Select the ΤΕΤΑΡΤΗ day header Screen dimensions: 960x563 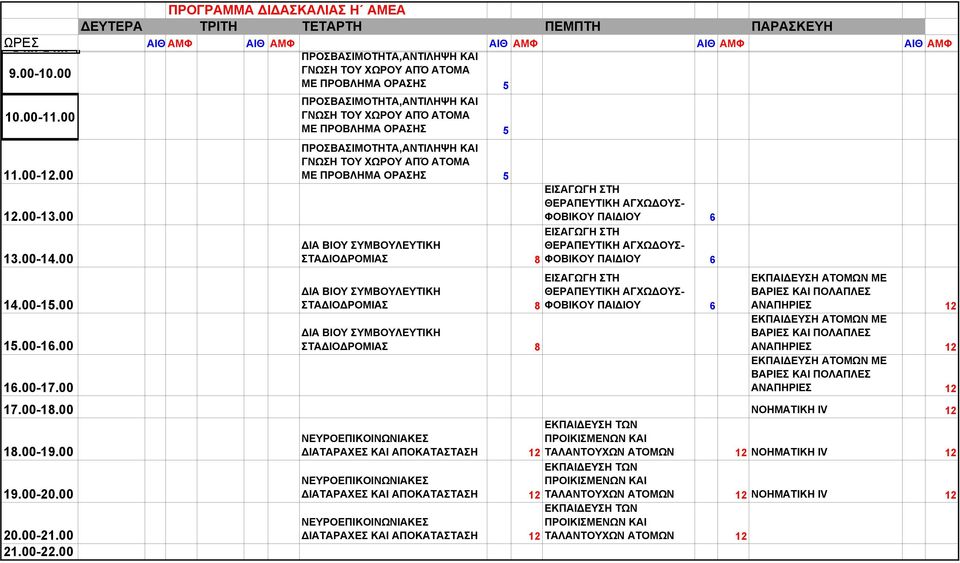[x=331, y=26]
